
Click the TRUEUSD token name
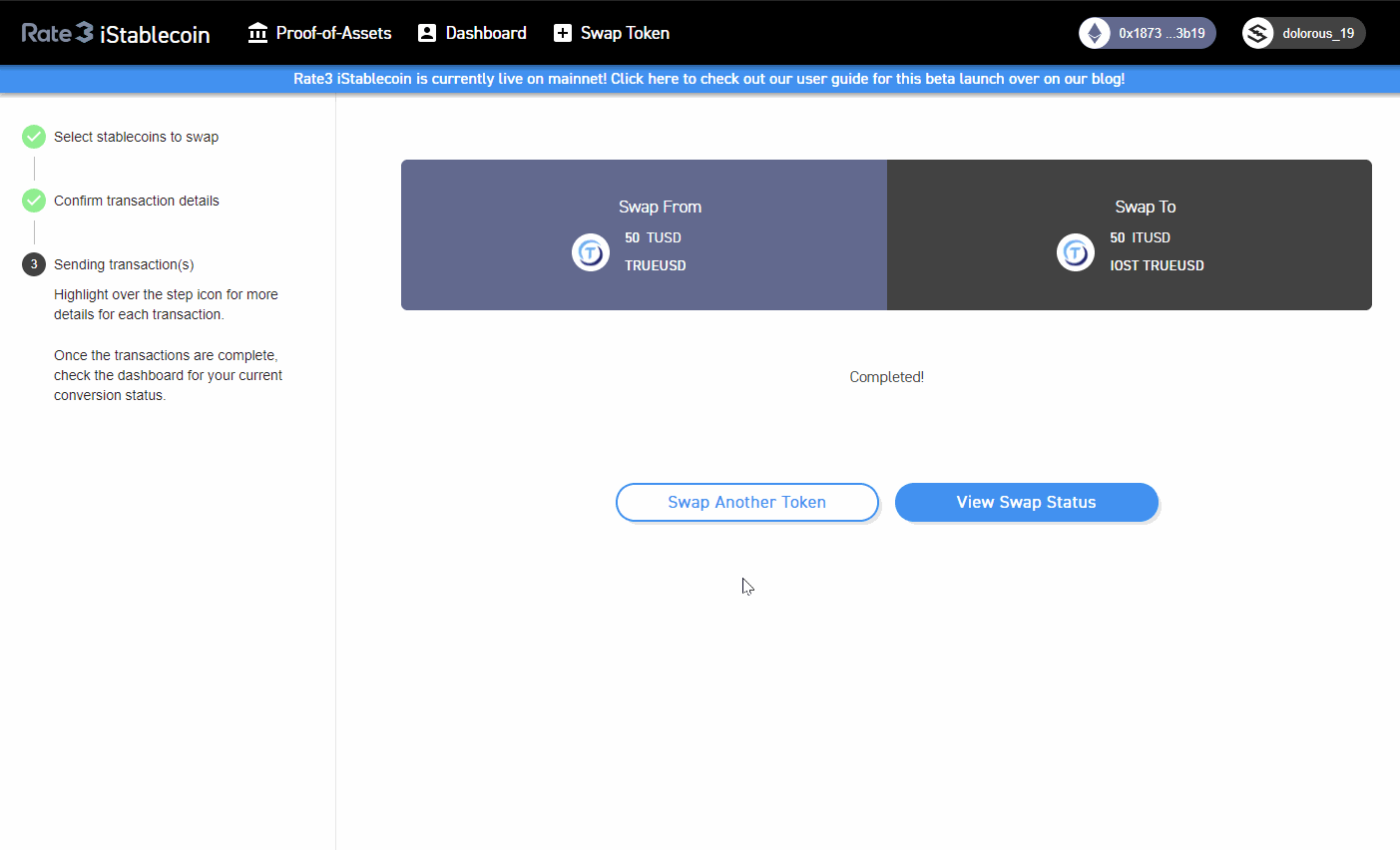point(656,265)
